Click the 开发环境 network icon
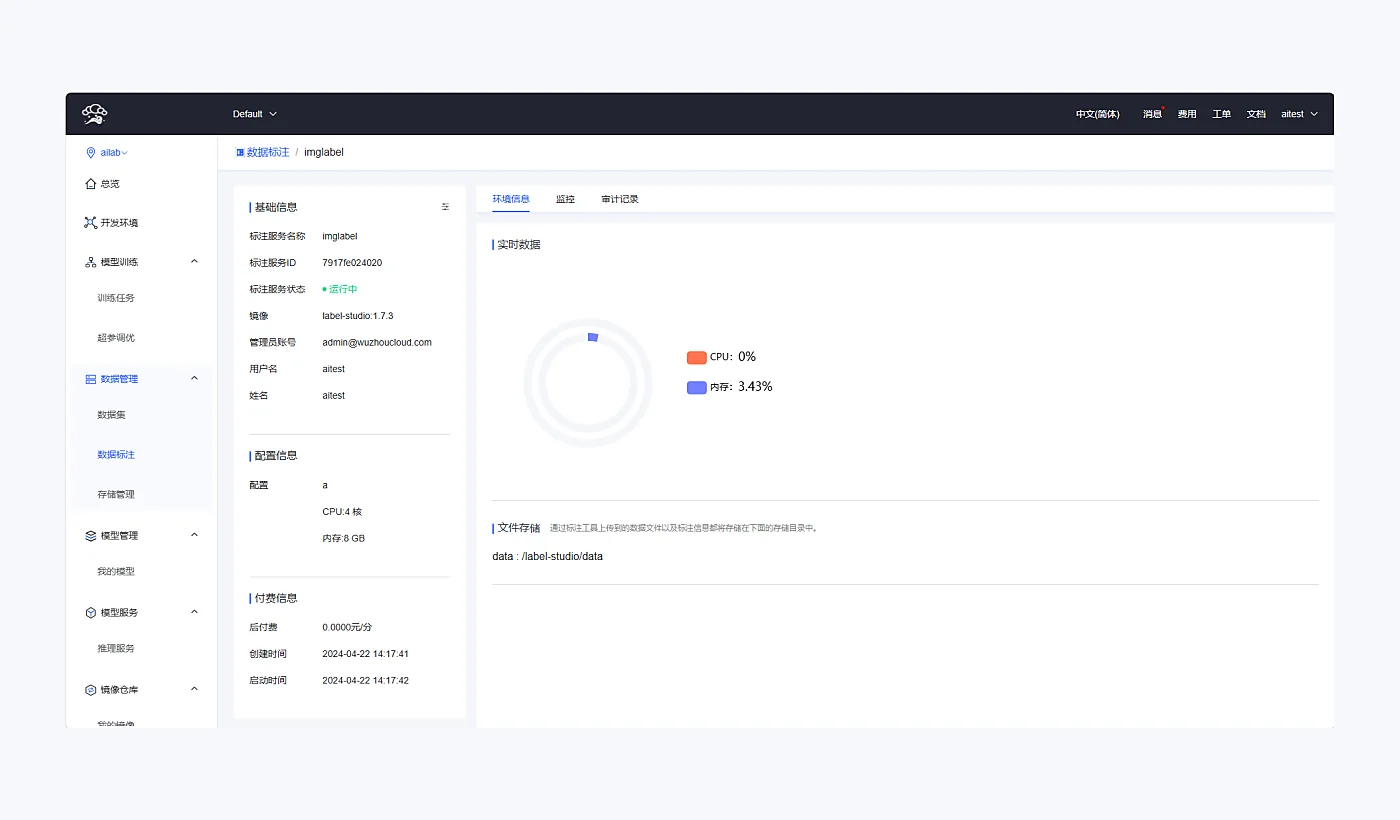 pyautogui.click(x=91, y=223)
